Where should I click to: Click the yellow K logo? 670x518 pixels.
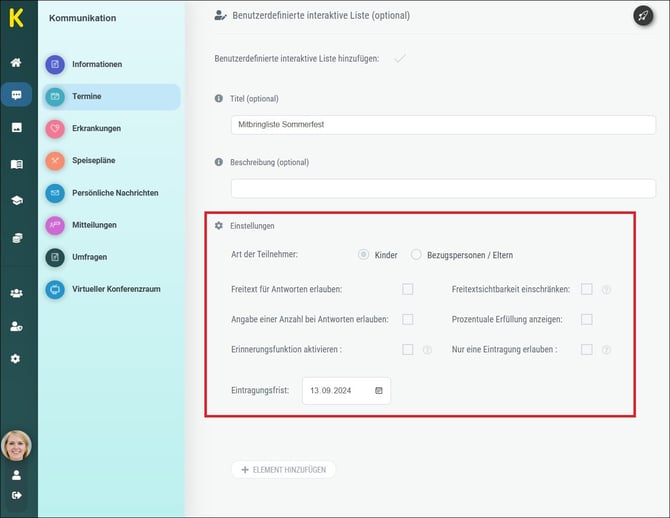point(16,18)
